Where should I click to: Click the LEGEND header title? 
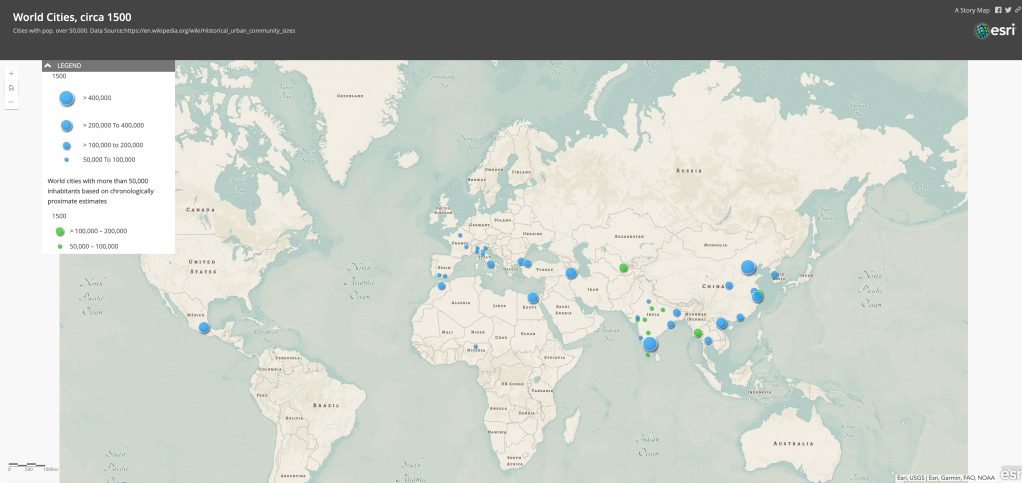69,65
